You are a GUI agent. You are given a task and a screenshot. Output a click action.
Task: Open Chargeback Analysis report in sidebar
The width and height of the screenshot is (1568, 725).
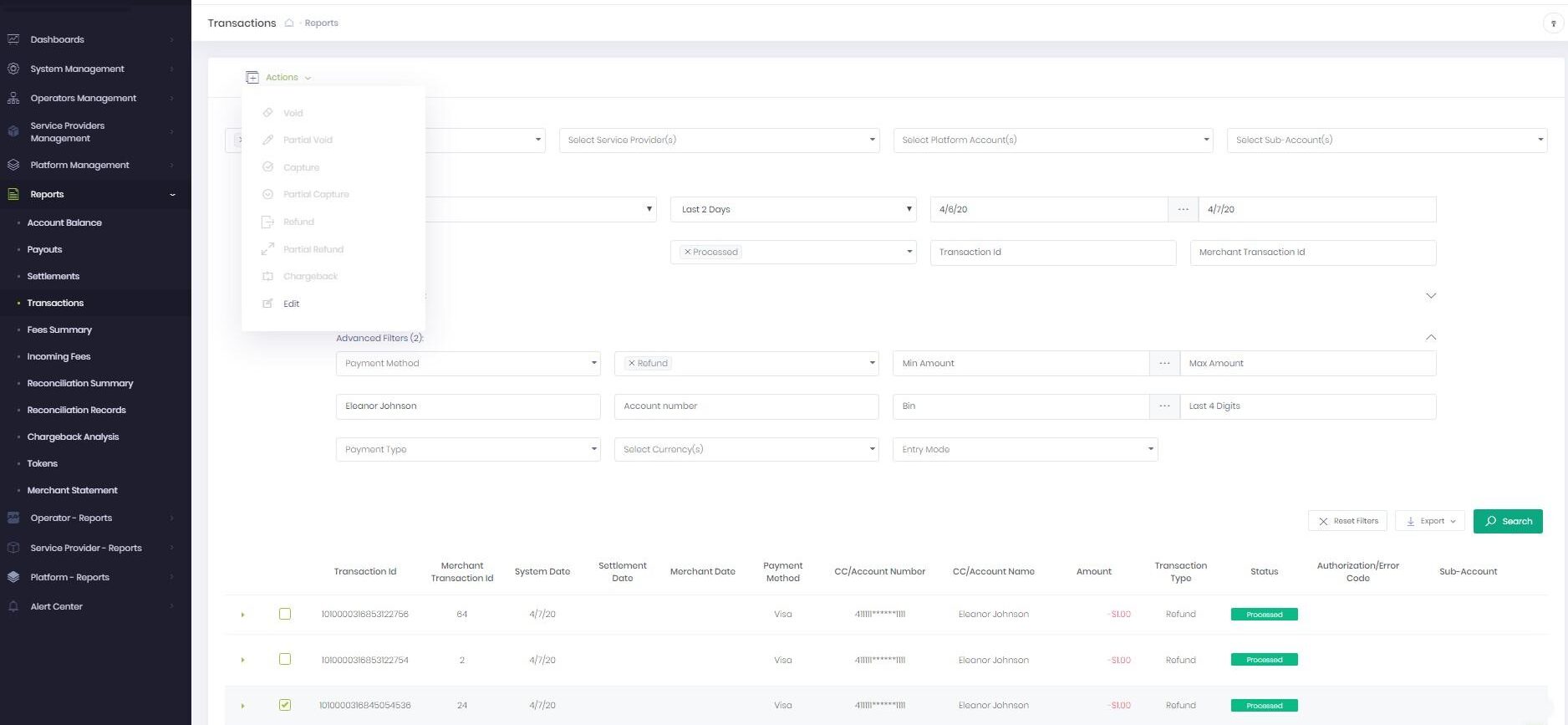[73, 437]
